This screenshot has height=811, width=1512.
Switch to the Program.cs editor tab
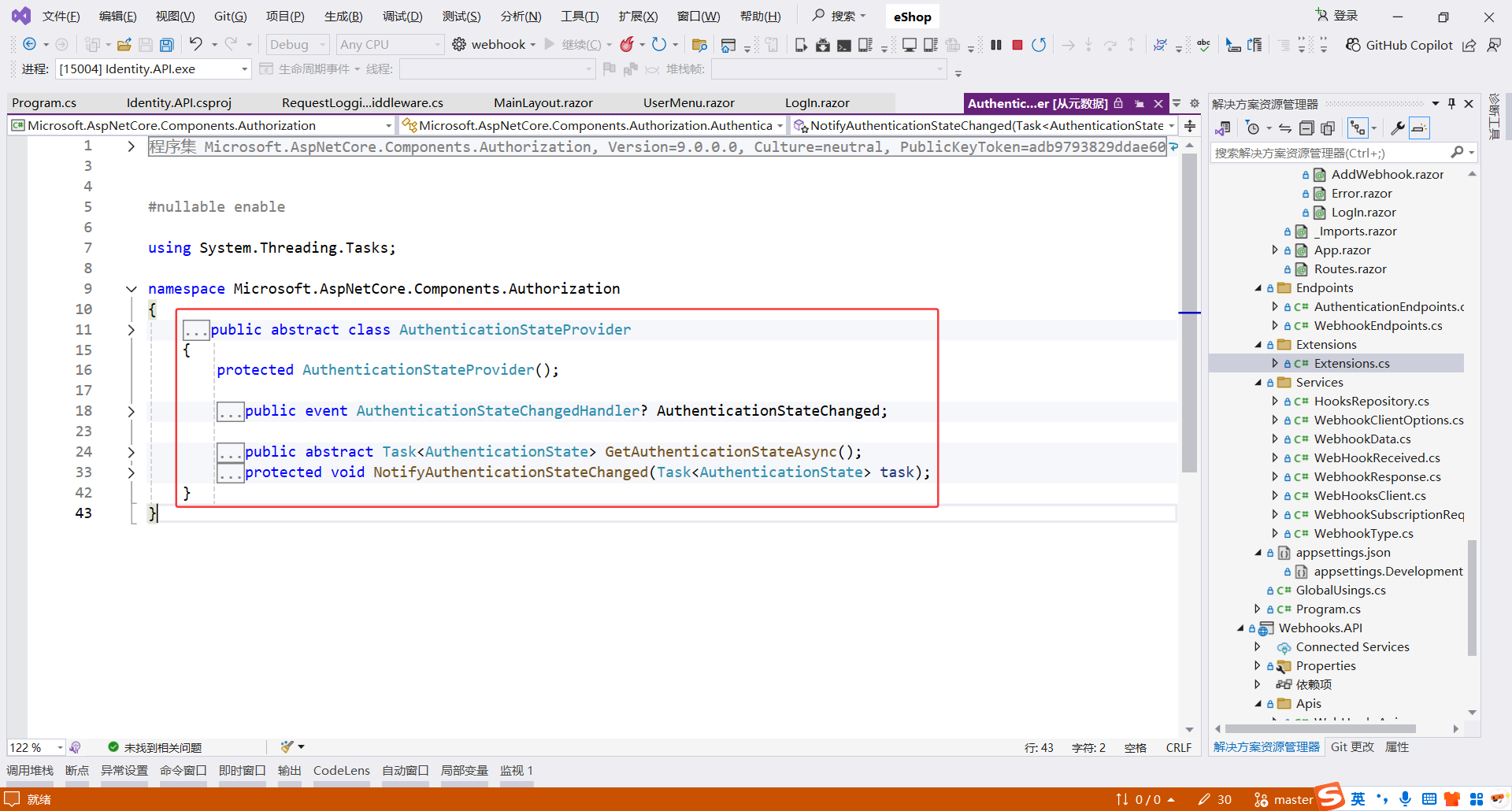point(44,103)
